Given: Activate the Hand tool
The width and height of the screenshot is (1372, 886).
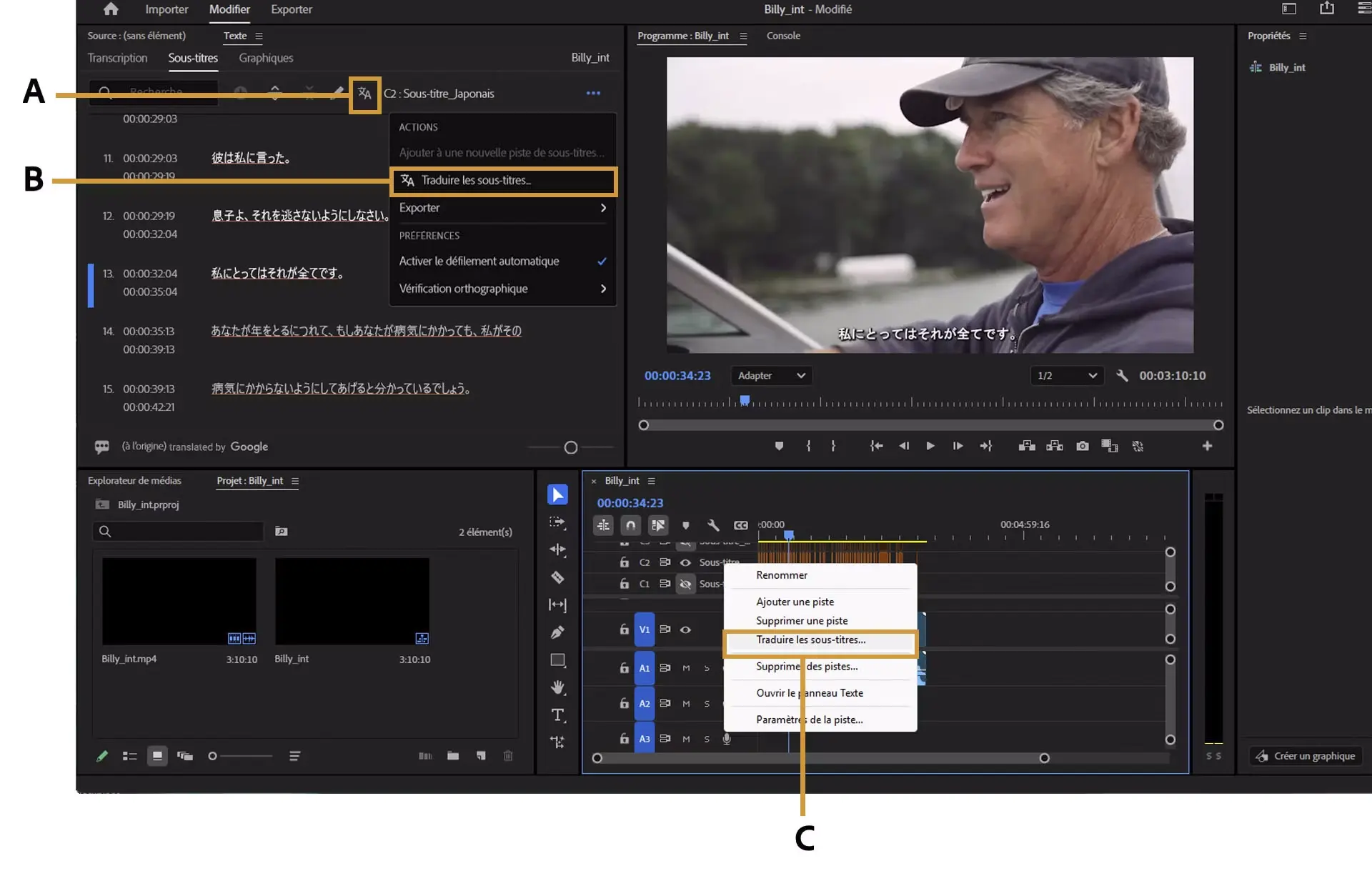Looking at the screenshot, I should 557,688.
